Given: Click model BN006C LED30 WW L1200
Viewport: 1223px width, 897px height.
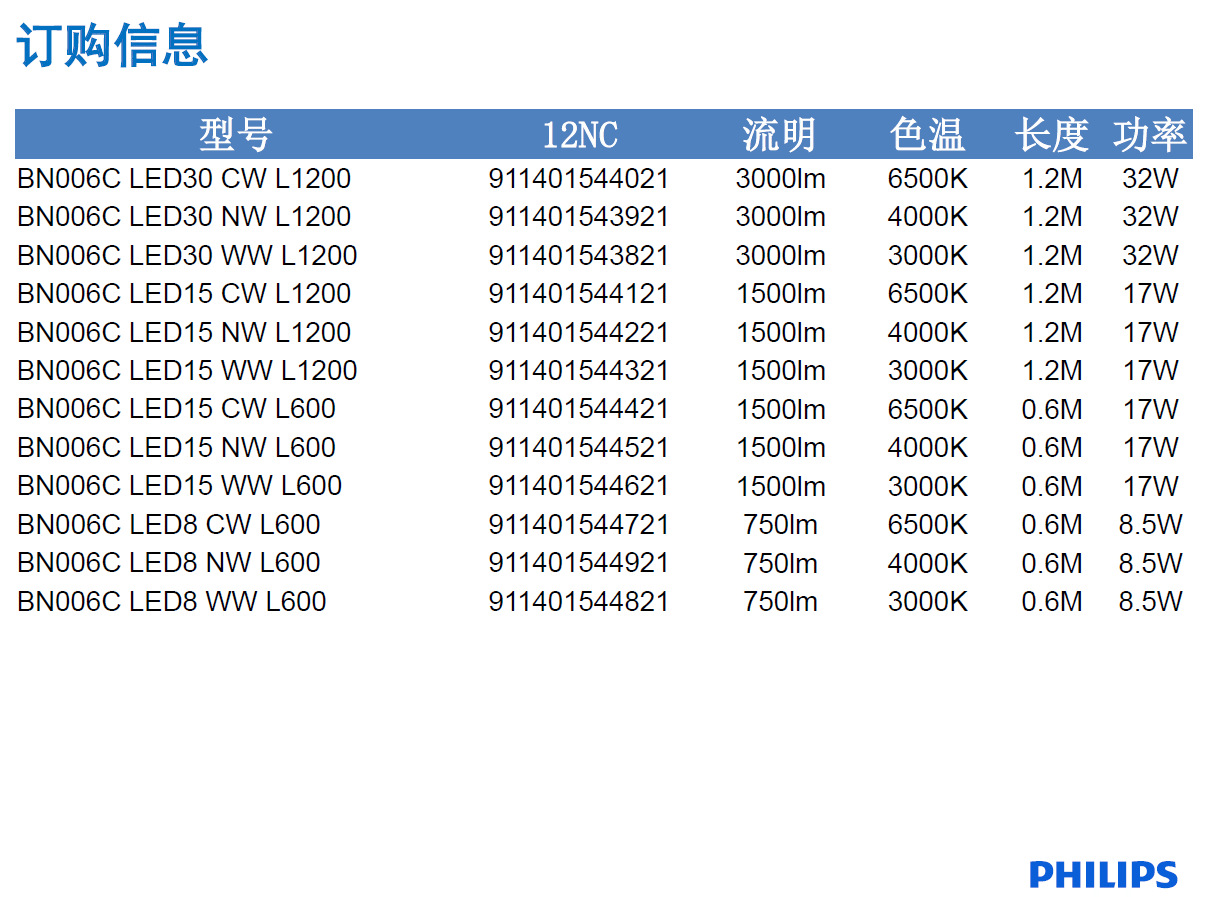Looking at the screenshot, I should (x=187, y=256).
